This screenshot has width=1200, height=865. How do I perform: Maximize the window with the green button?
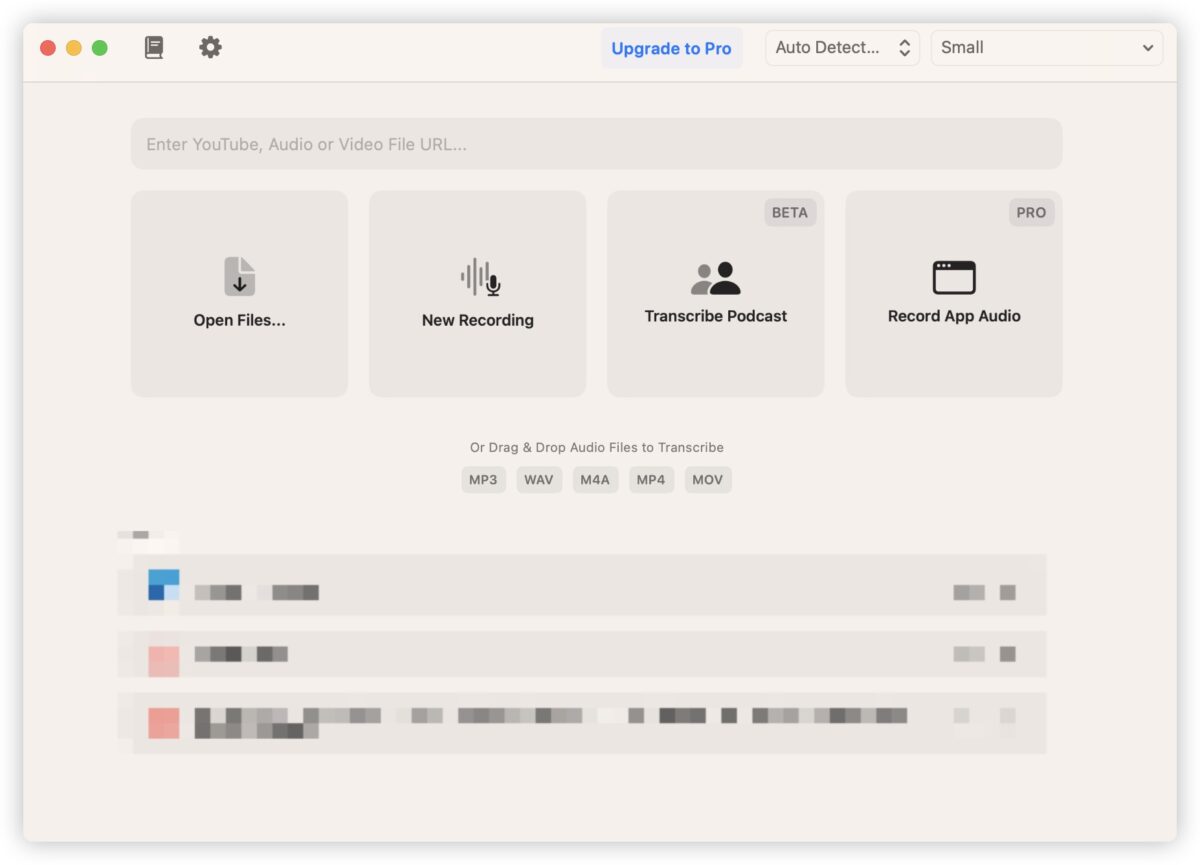(x=100, y=48)
